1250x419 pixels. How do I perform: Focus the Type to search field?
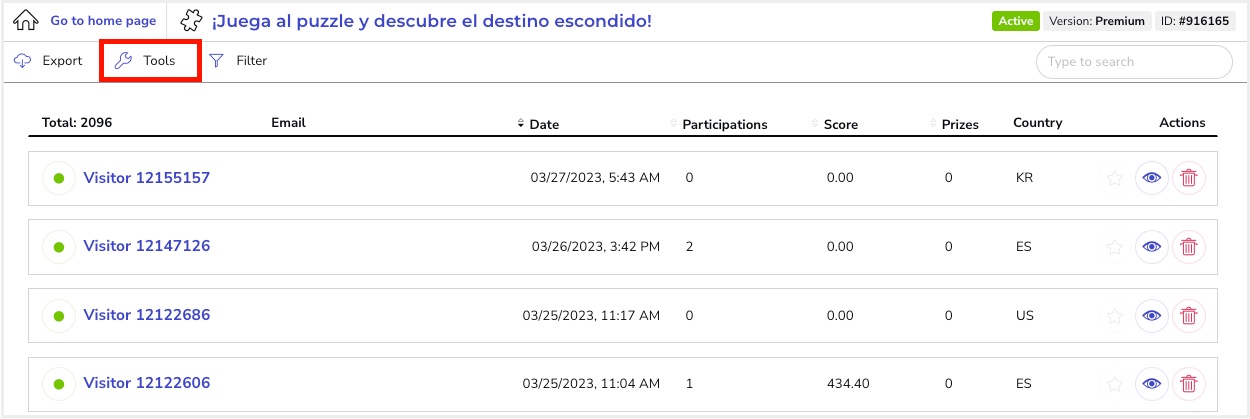point(1134,61)
